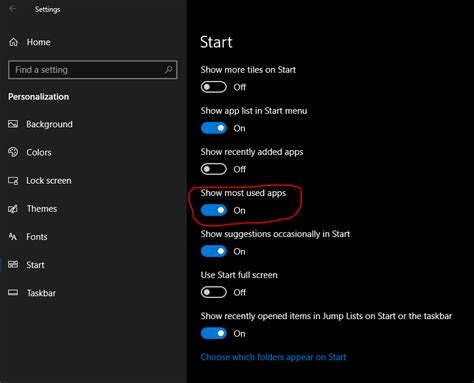Open Choose which folders appear on Start

273,357
